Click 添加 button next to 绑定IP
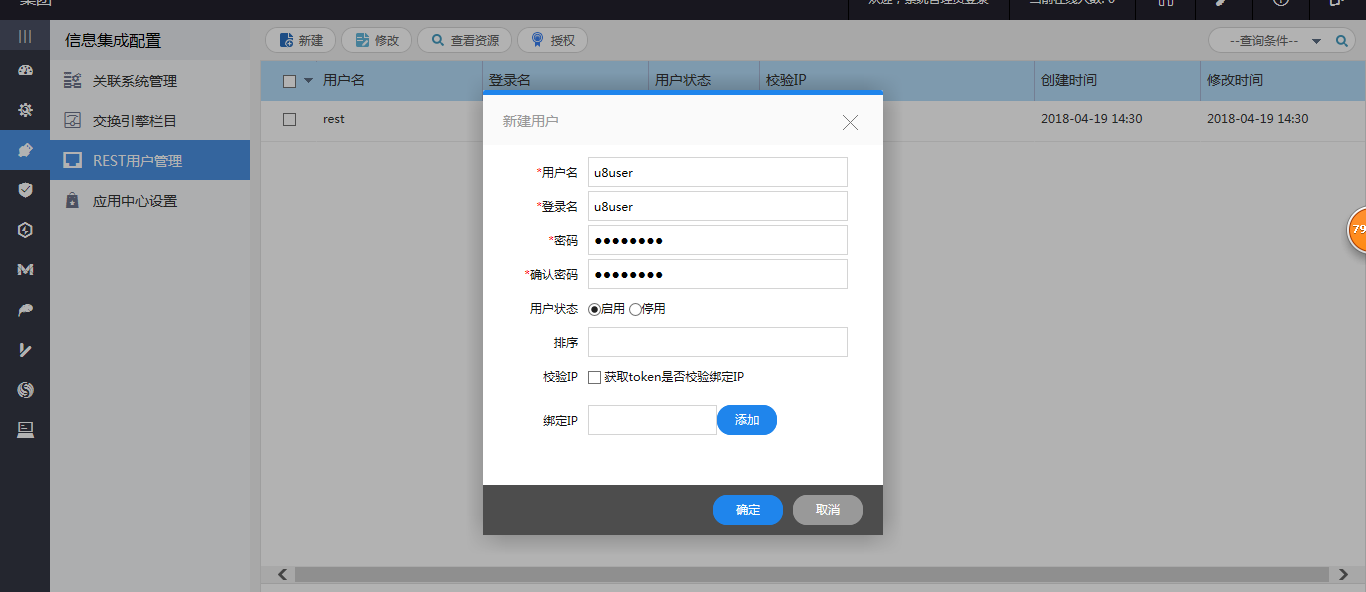This screenshot has width=1366, height=592. (747, 420)
